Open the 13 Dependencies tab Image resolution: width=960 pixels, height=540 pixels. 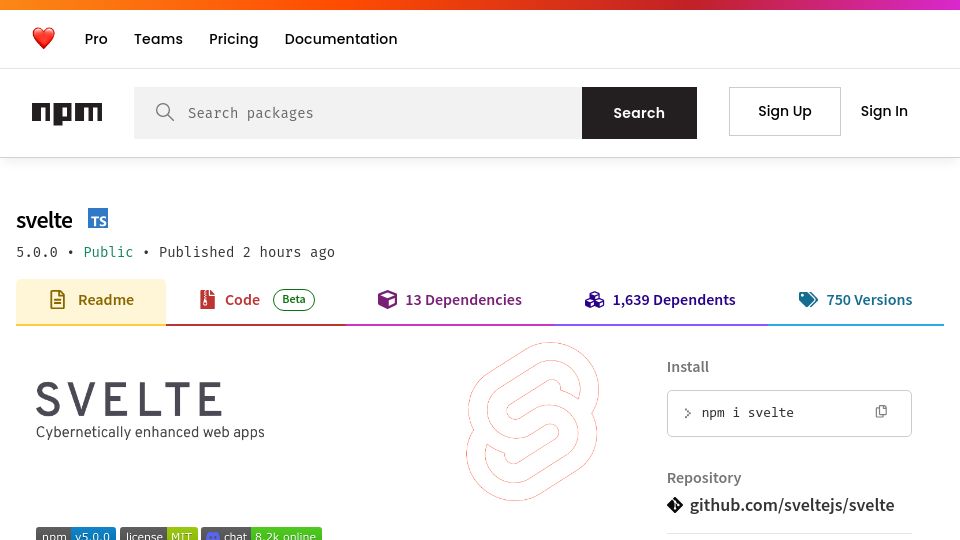tap(449, 300)
